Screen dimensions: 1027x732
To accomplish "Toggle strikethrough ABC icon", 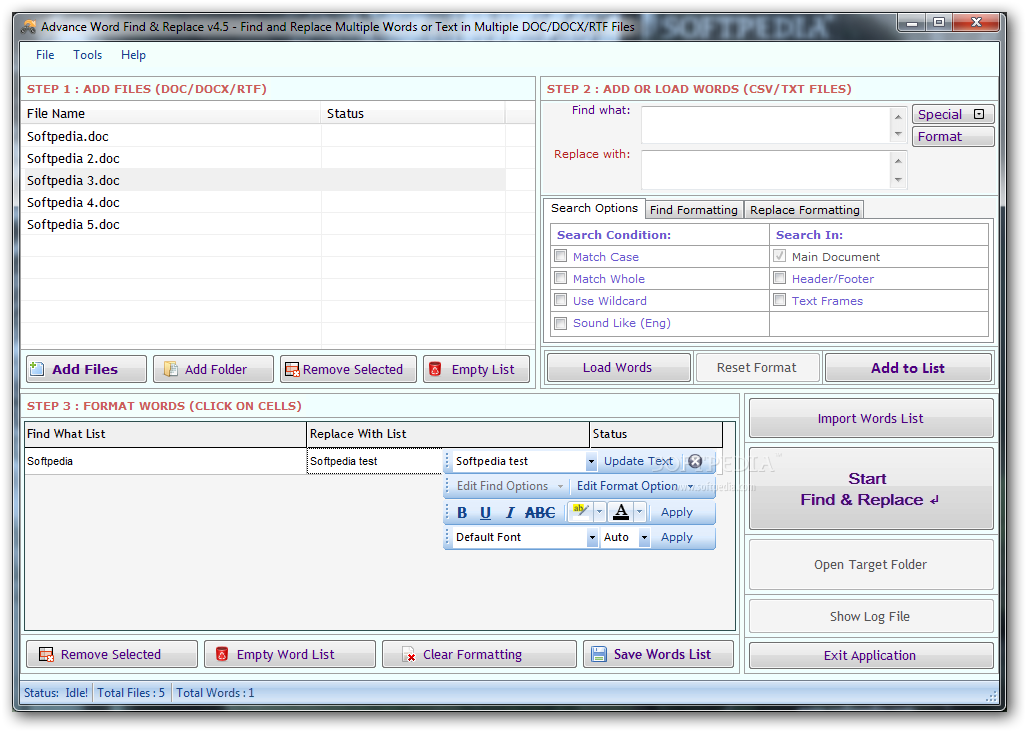I will click(540, 513).
